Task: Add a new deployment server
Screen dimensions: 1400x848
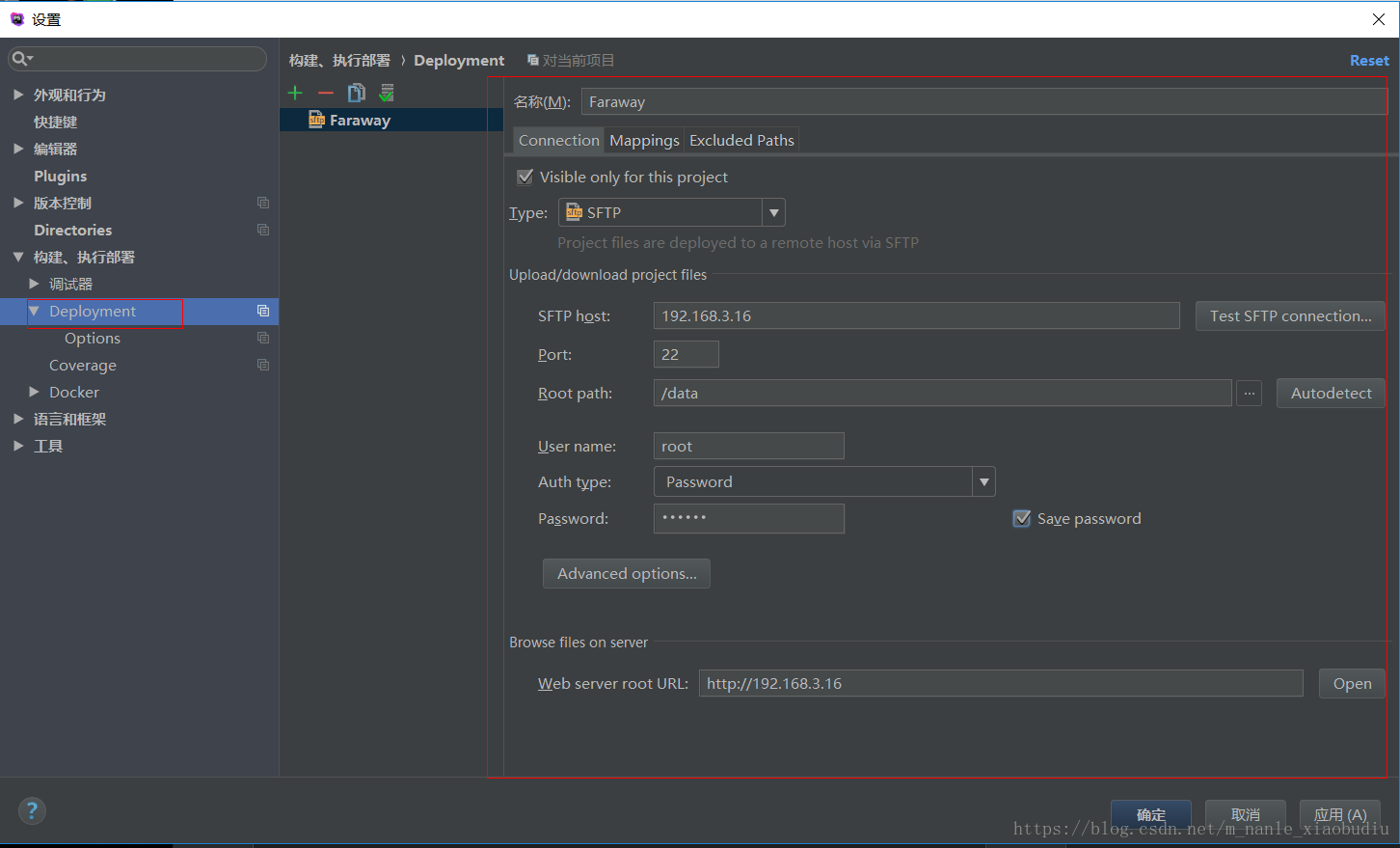Action: (295, 93)
